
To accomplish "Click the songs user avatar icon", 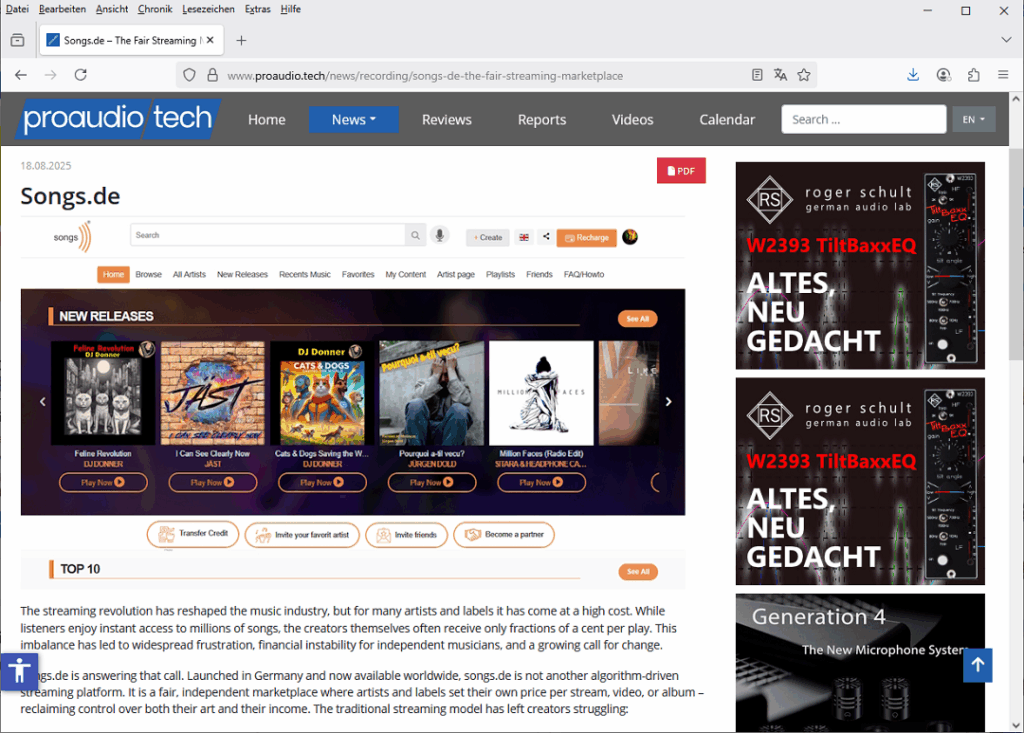I will tap(630, 236).
